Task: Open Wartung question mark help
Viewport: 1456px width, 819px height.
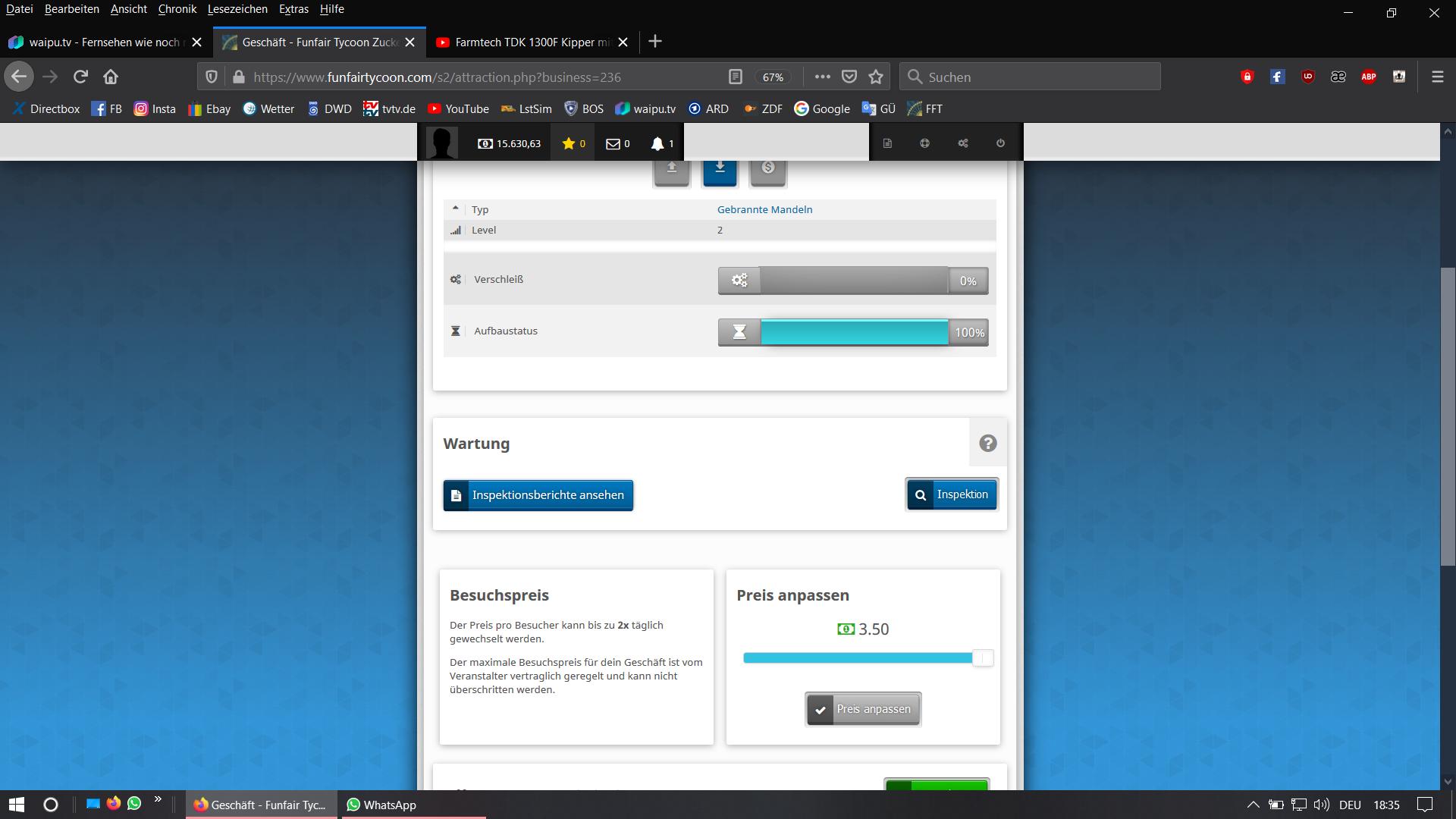Action: [987, 444]
